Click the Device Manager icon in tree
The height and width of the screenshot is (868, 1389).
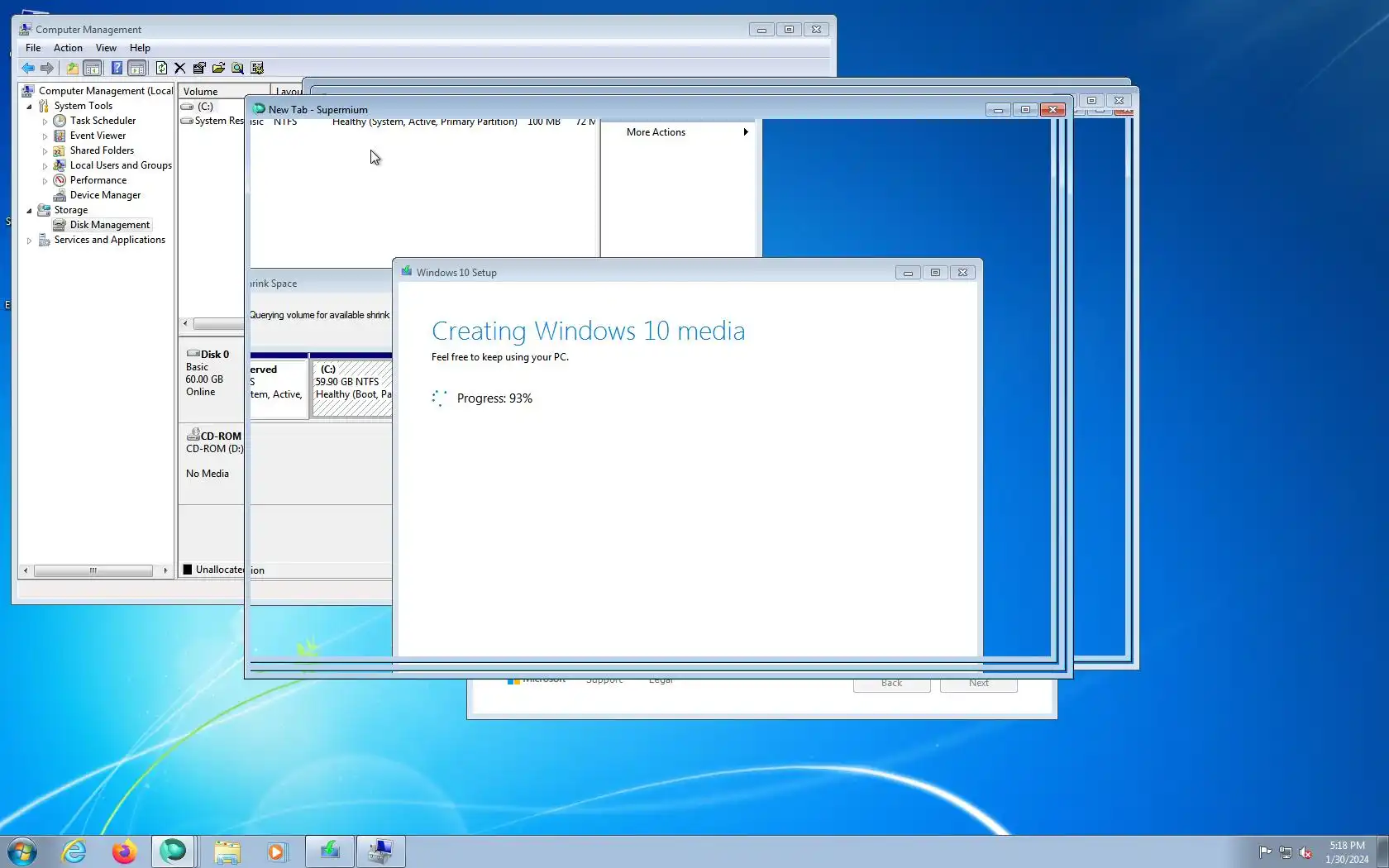tap(60, 195)
